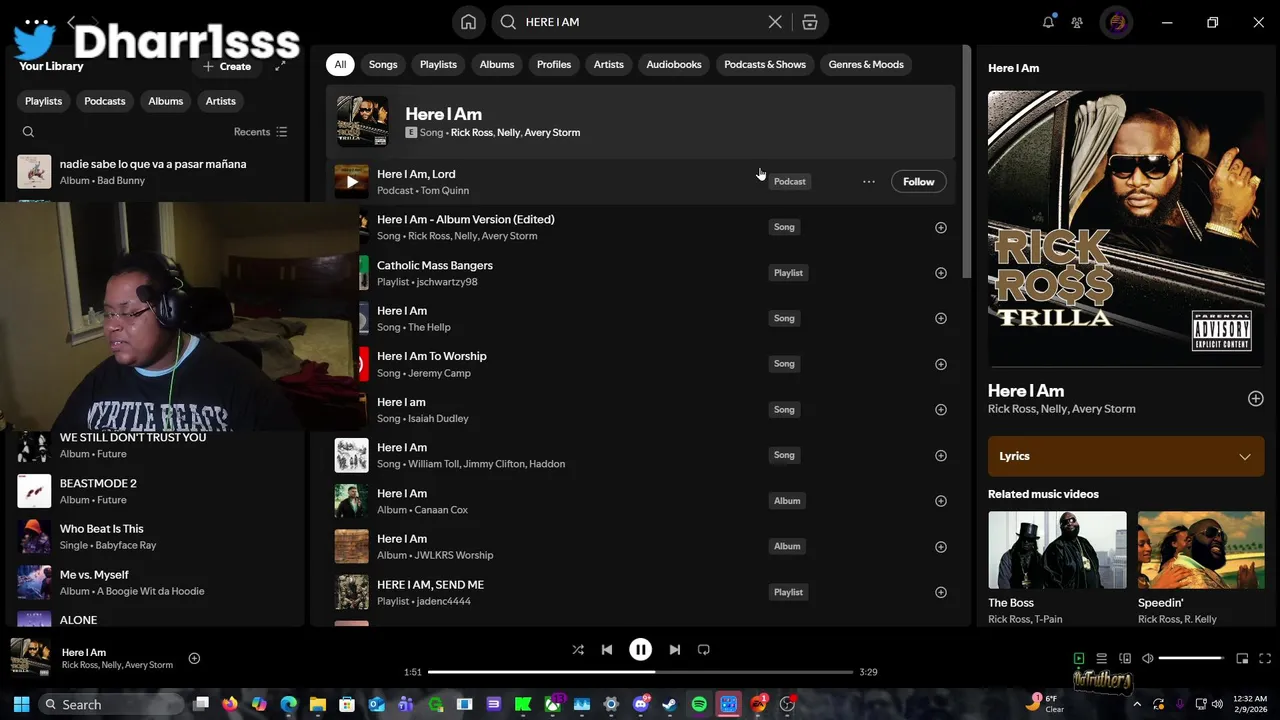
Task: Add Here I Am by The Hellp to library
Action: (940, 319)
